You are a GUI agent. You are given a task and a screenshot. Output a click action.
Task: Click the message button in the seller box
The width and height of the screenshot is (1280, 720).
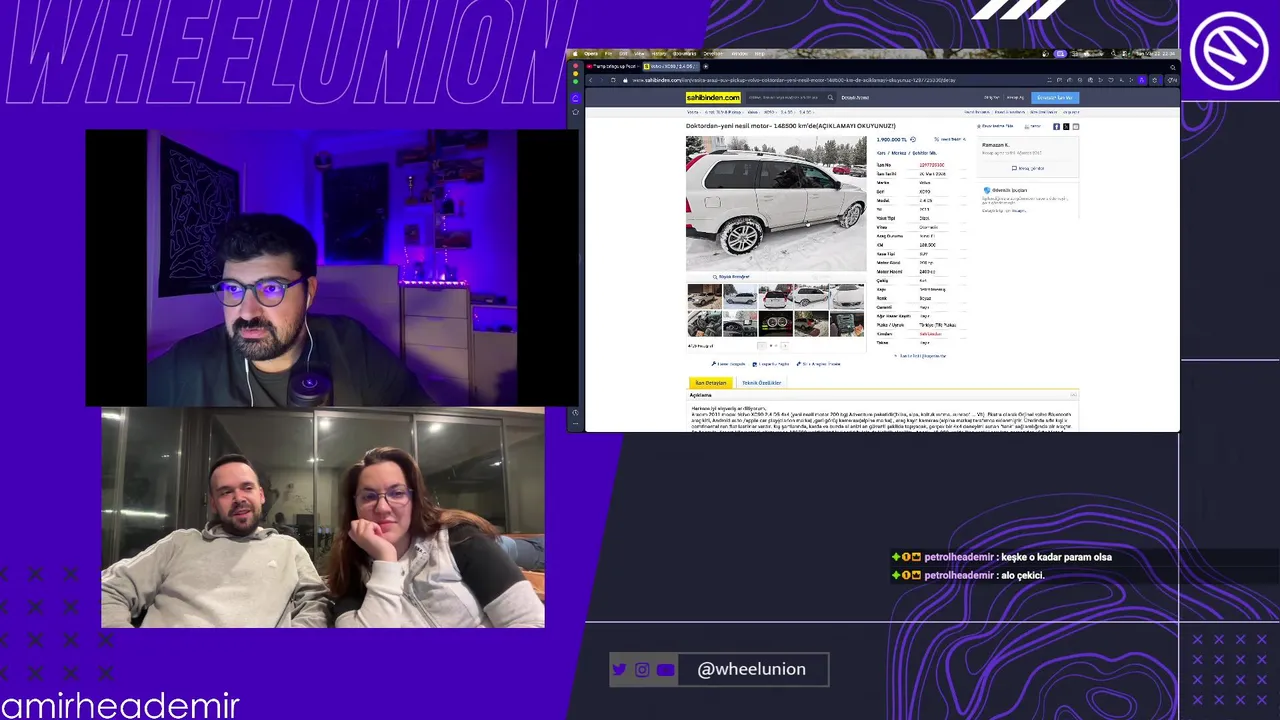(x=1028, y=168)
